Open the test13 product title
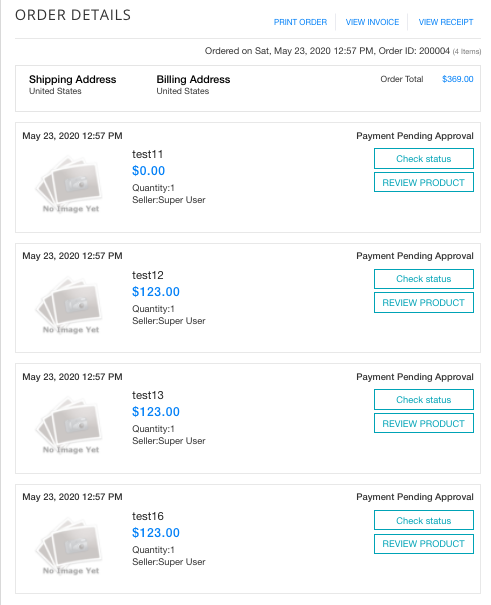 pos(147,395)
